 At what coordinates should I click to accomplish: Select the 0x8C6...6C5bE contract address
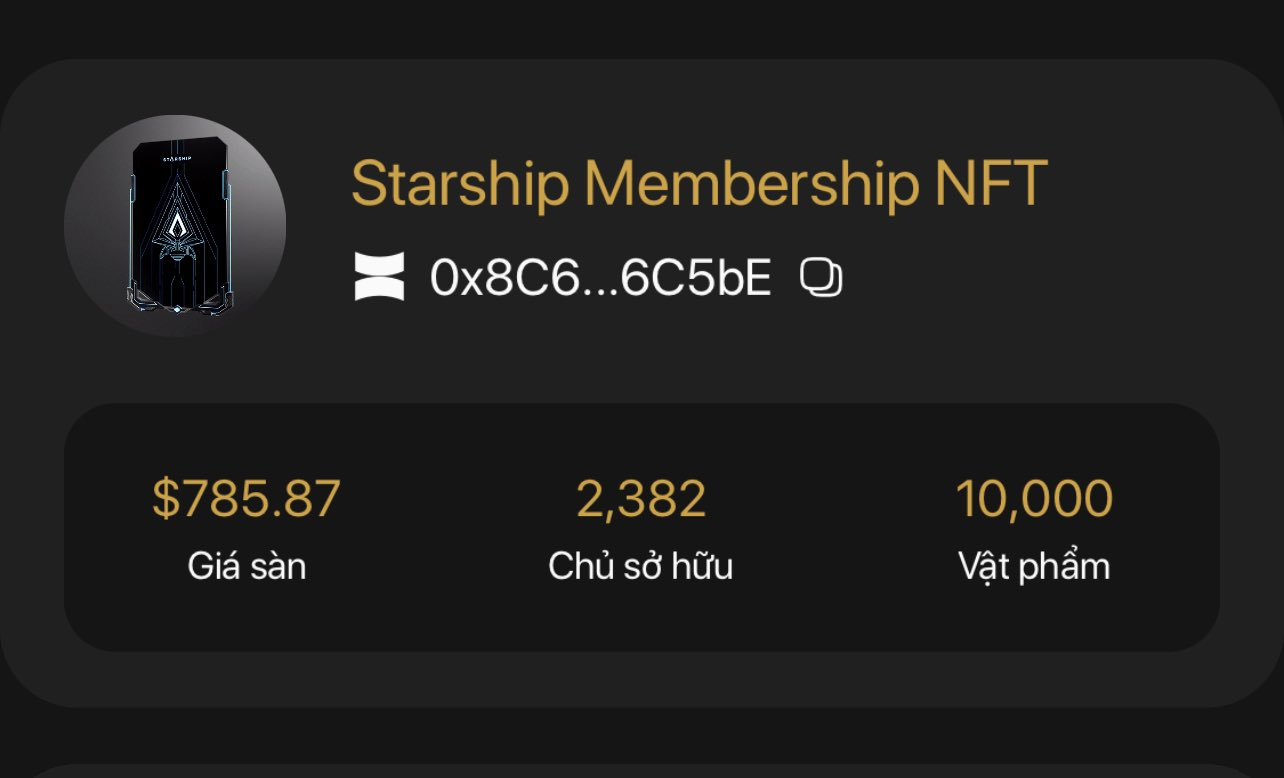[x=601, y=278]
